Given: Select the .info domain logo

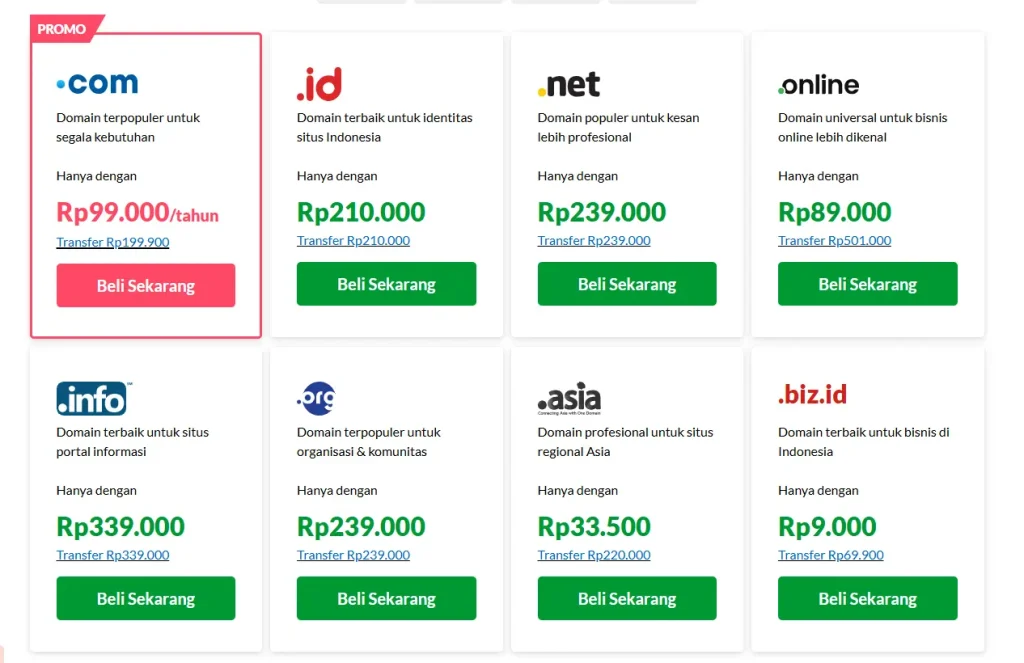Looking at the screenshot, I should pyautogui.click(x=91, y=397).
